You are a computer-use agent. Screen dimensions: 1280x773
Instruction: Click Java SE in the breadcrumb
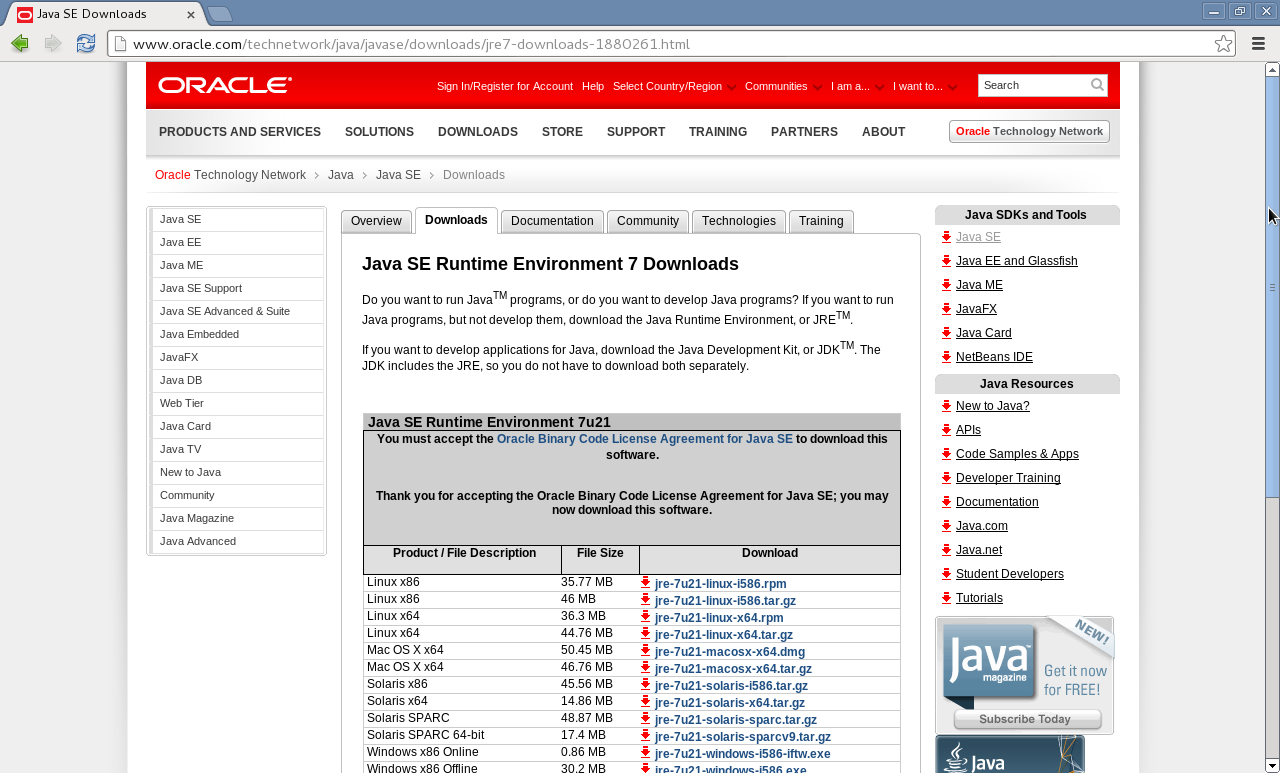398,175
